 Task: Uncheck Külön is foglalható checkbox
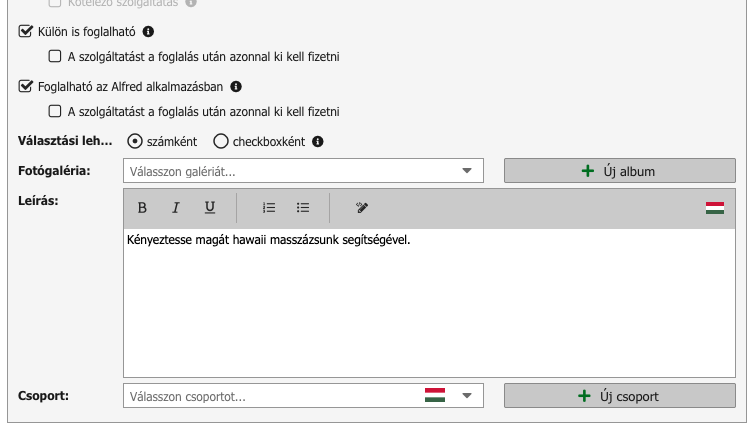click(25, 31)
